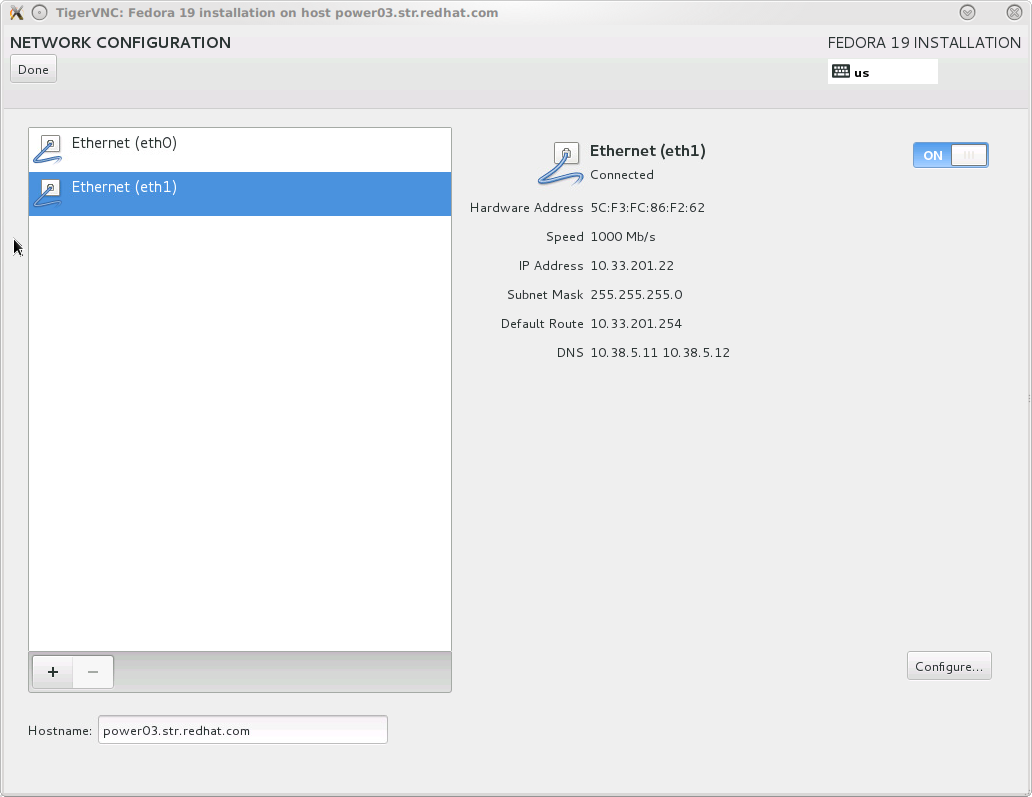Click the TigerVNC logo icon in title bar
Viewport: 1032px width, 797px height.
tap(16, 13)
